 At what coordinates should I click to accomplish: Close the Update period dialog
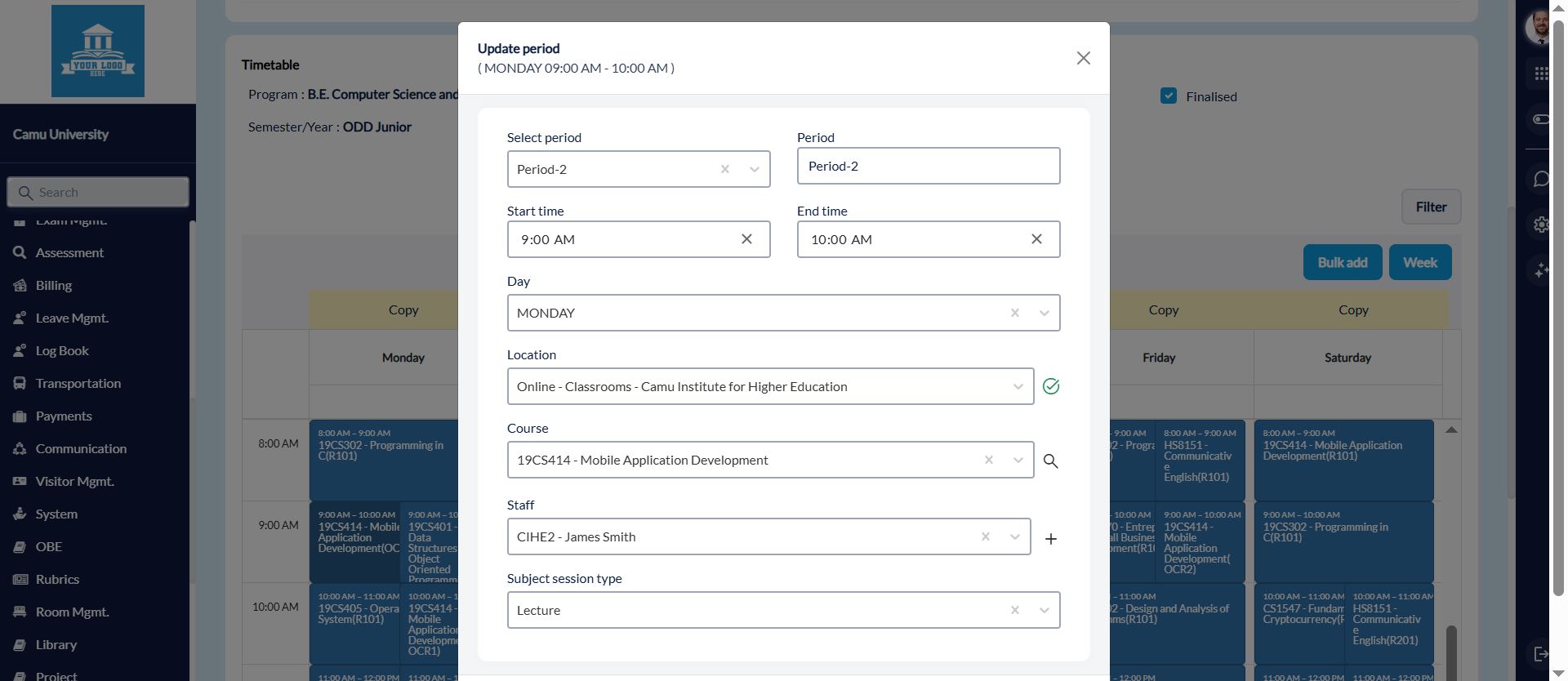click(1083, 58)
